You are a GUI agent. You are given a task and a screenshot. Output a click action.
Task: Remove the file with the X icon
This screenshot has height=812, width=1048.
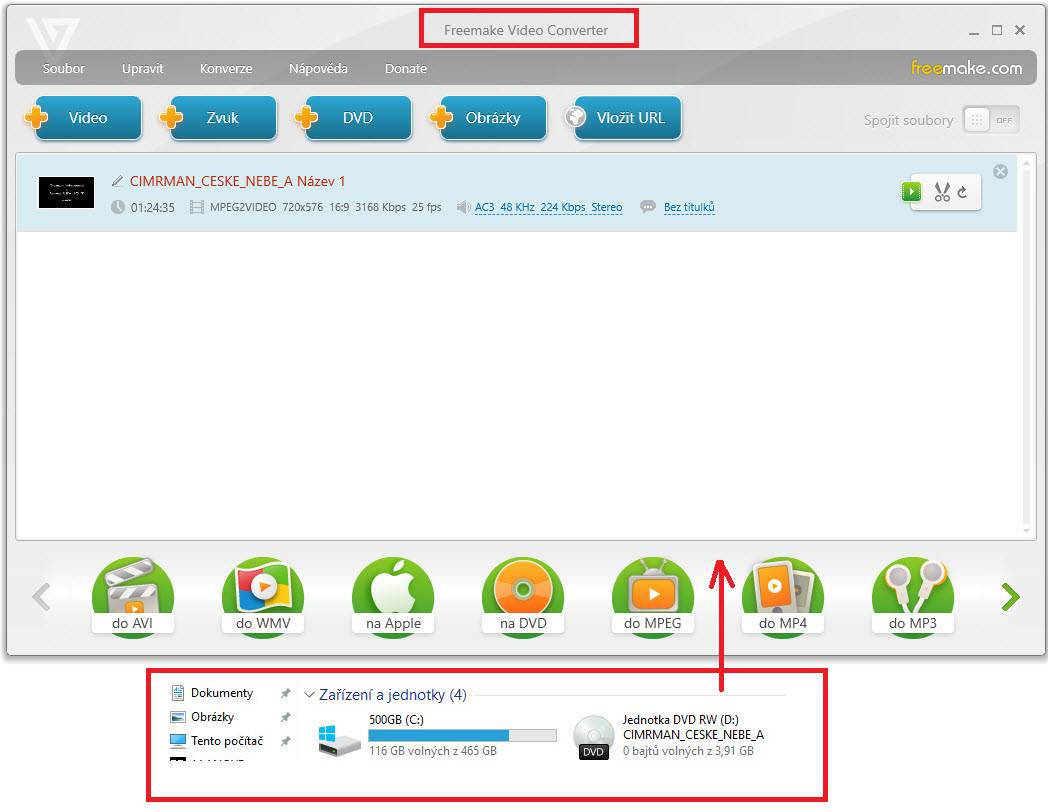[x=1001, y=172]
